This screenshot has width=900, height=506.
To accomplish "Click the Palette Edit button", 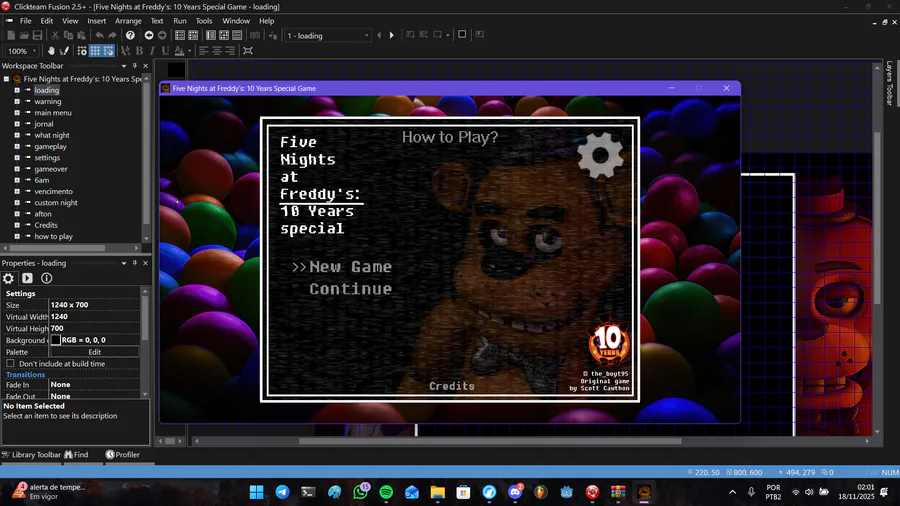I will click(x=95, y=352).
